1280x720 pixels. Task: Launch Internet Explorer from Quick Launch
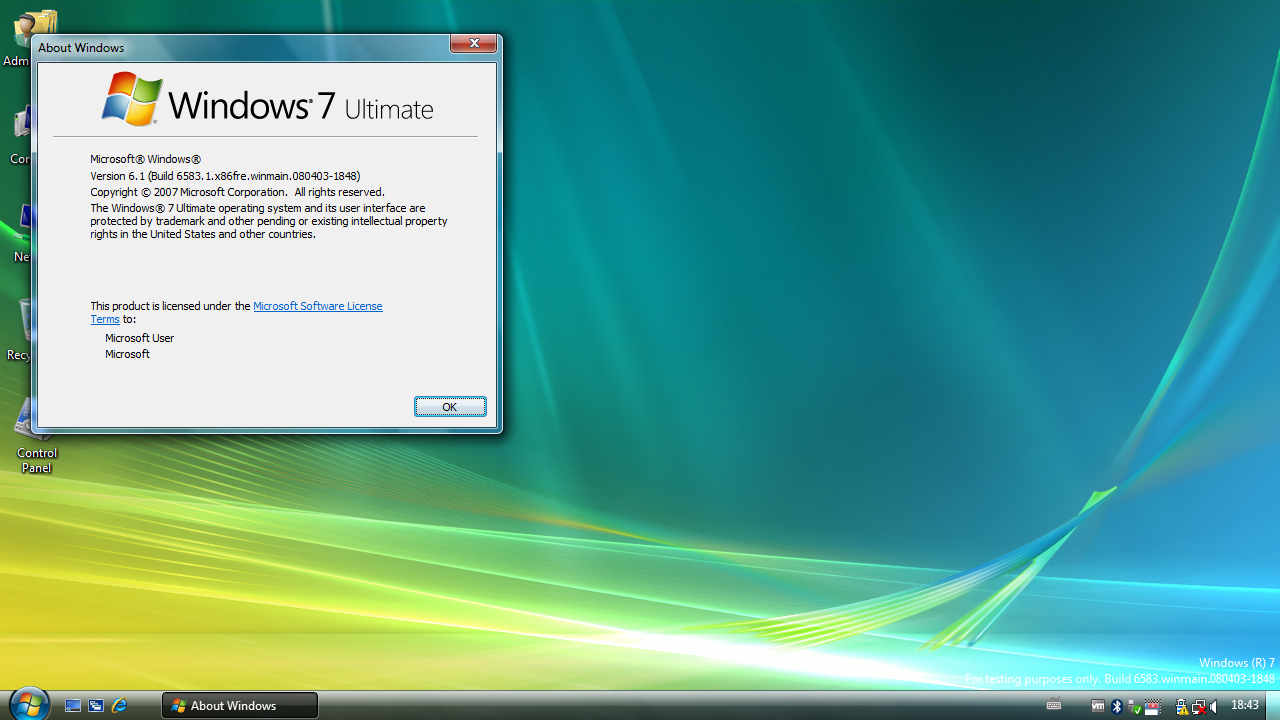click(119, 705)
